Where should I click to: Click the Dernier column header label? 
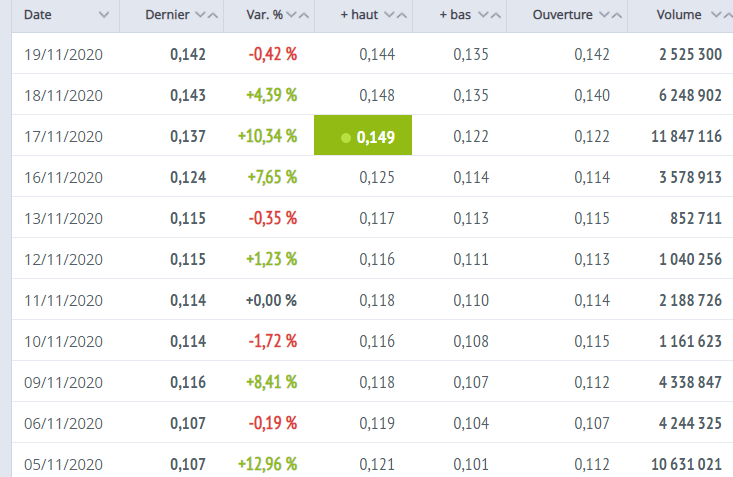pyautogui.click(x=167, y=15)
